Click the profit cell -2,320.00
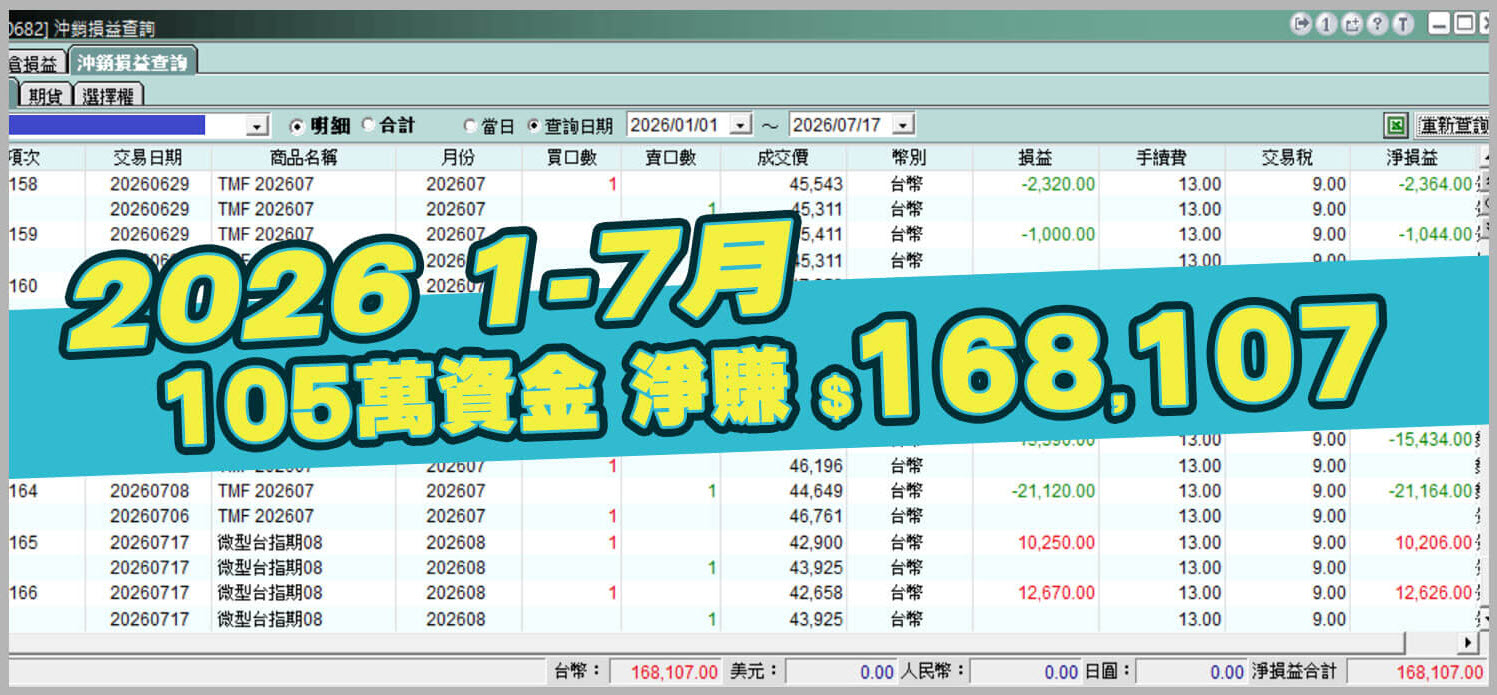The image size is (1497, 695). point(1058,184)
